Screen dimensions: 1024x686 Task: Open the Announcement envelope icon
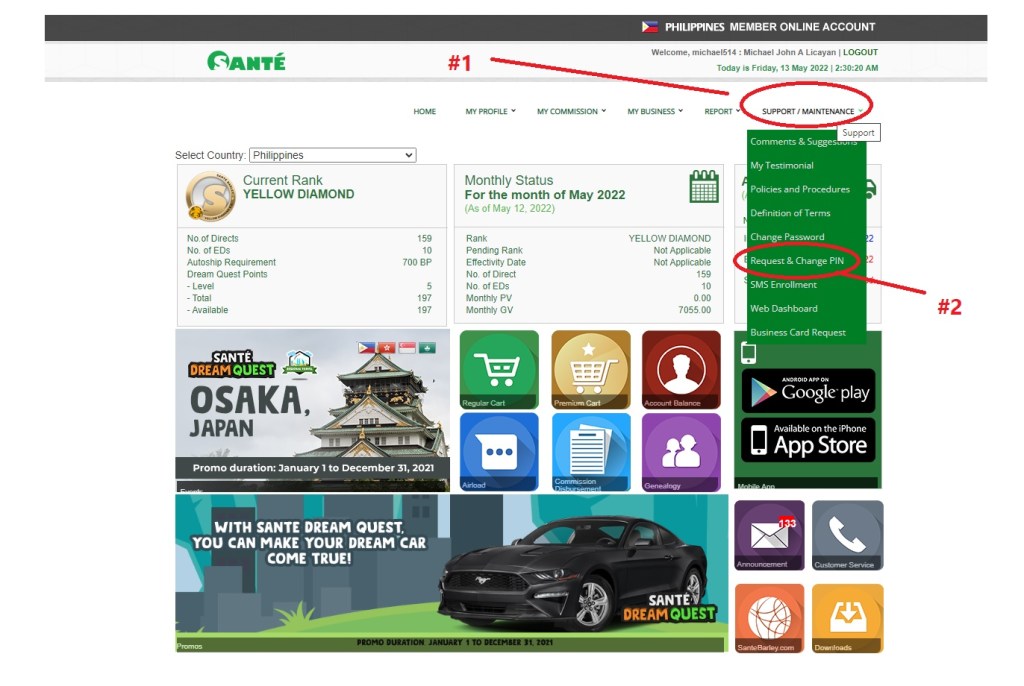[769, 535]
